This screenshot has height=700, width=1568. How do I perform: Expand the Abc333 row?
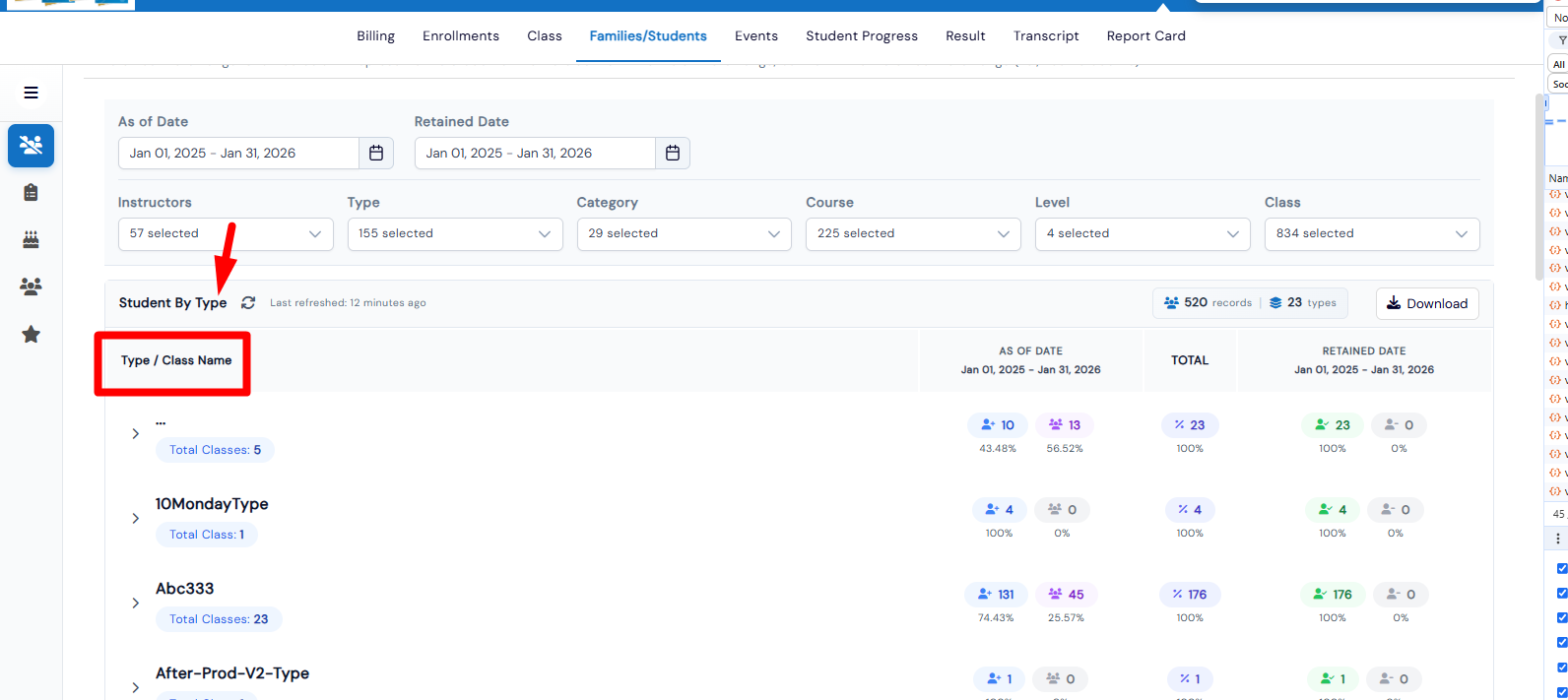click(x=136, y=604)
